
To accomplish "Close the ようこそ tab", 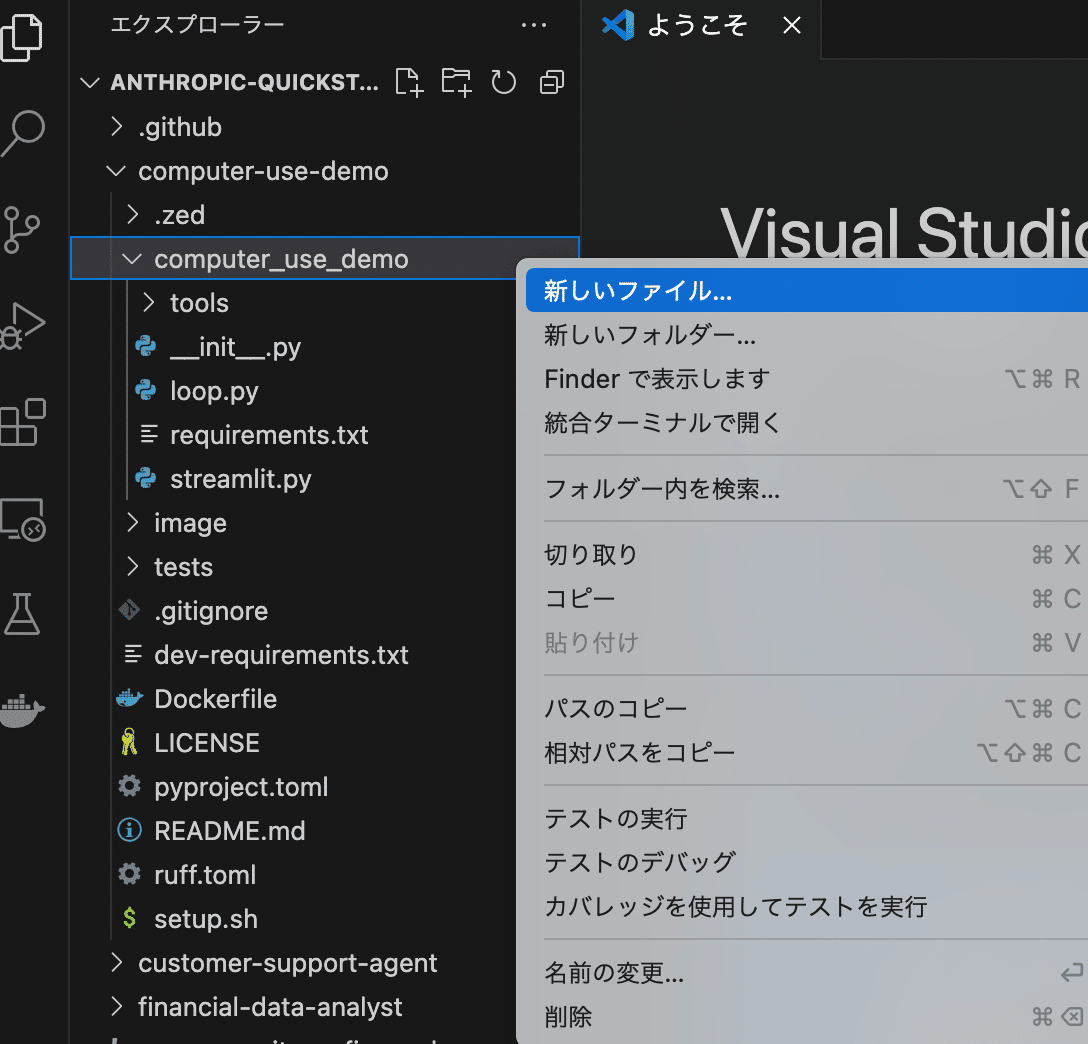I will click(792, 26).
